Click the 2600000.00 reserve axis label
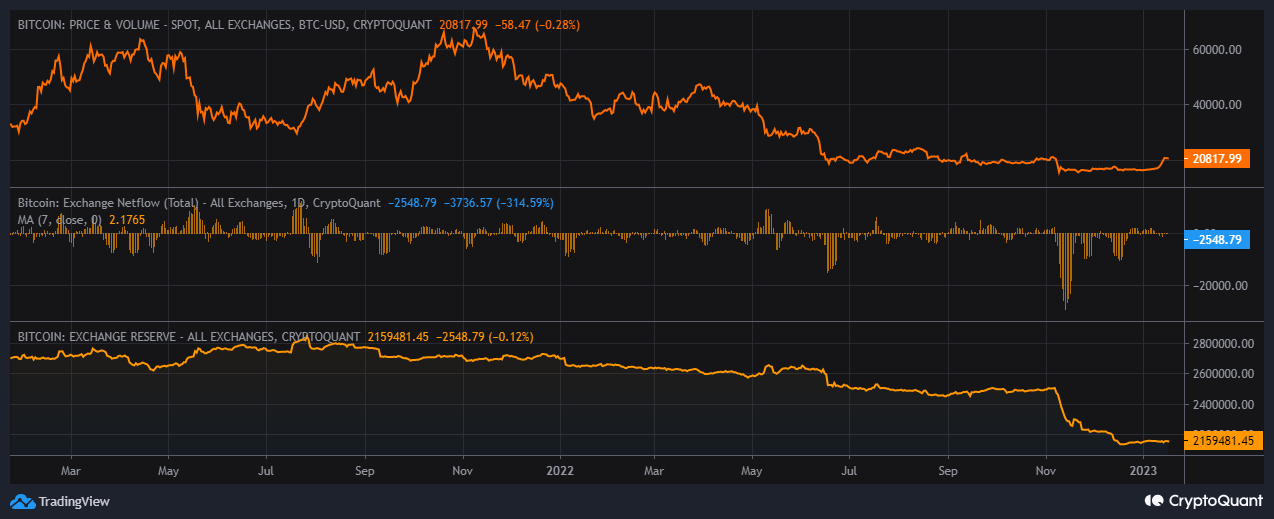The image size is (1274, 519). coord(1221,374)
